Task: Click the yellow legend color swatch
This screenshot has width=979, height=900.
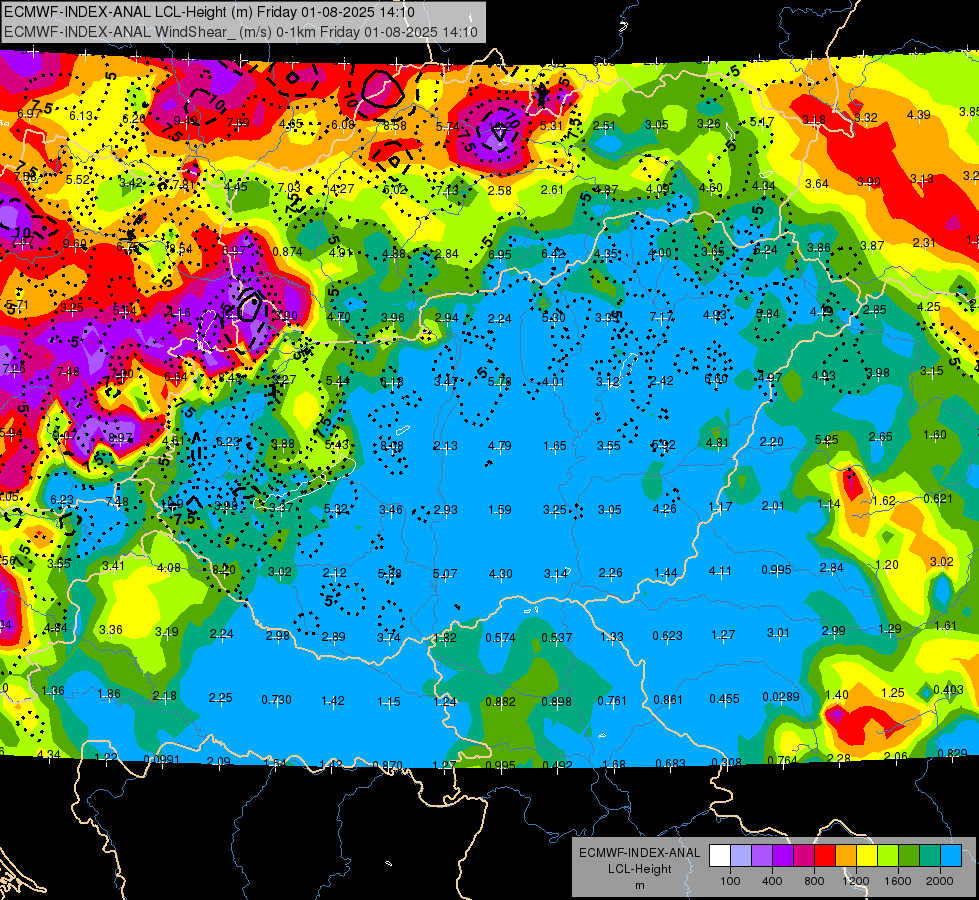Action: pos(867,856)
